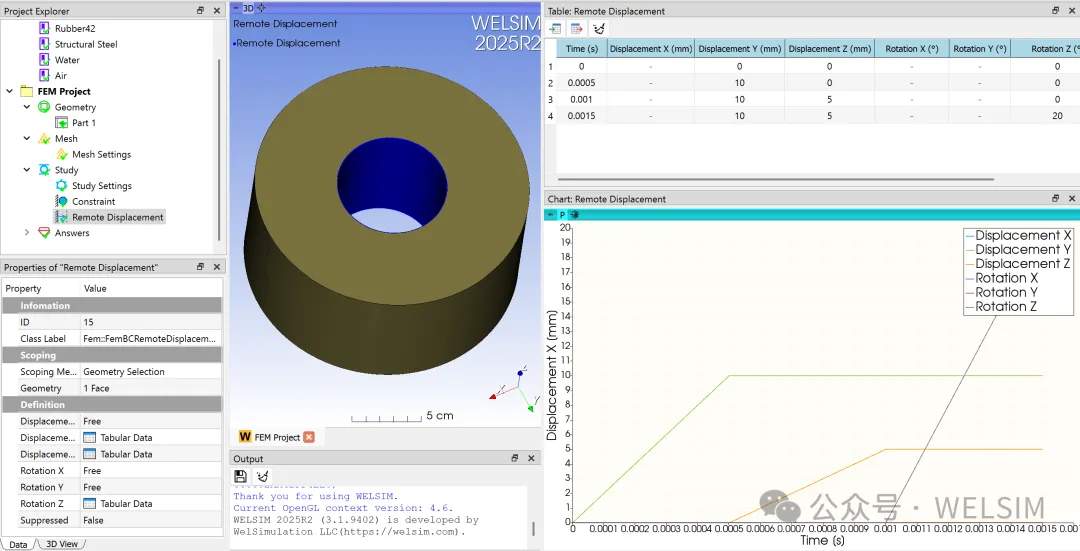
Task: Click the P button in chart toolbar
Action: [x=562, y=215]
